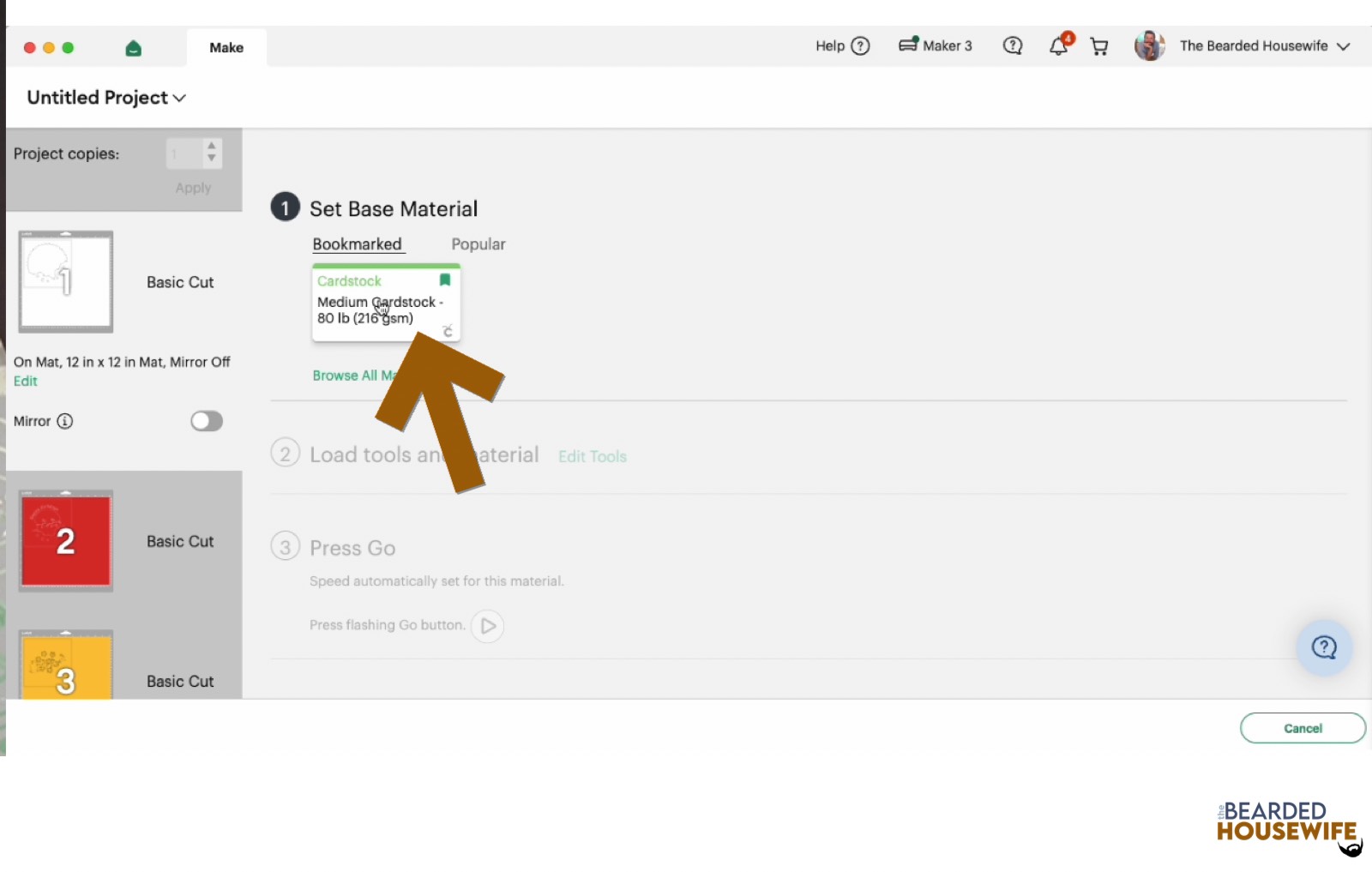
Task: Click the Load tools and material step
Action: [424, 455]
